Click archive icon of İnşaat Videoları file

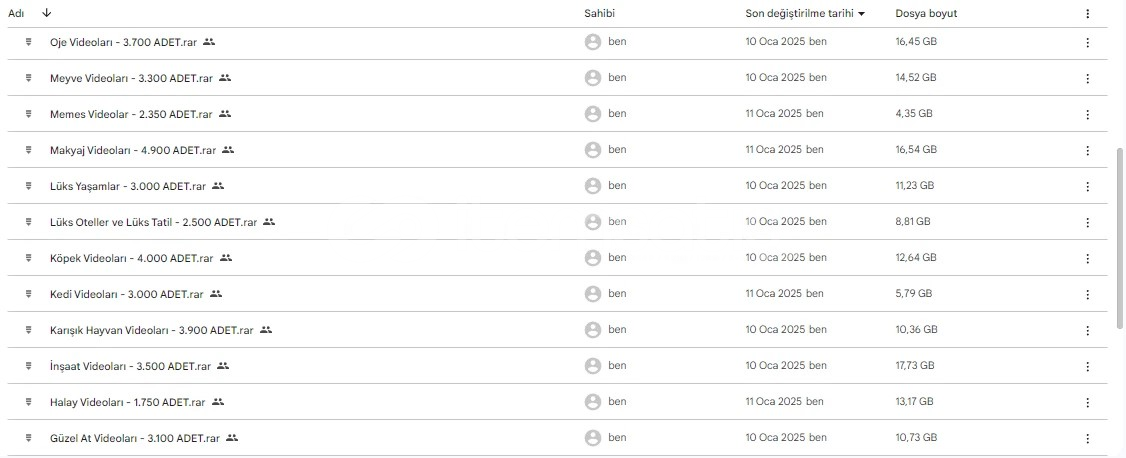[29, 365]
